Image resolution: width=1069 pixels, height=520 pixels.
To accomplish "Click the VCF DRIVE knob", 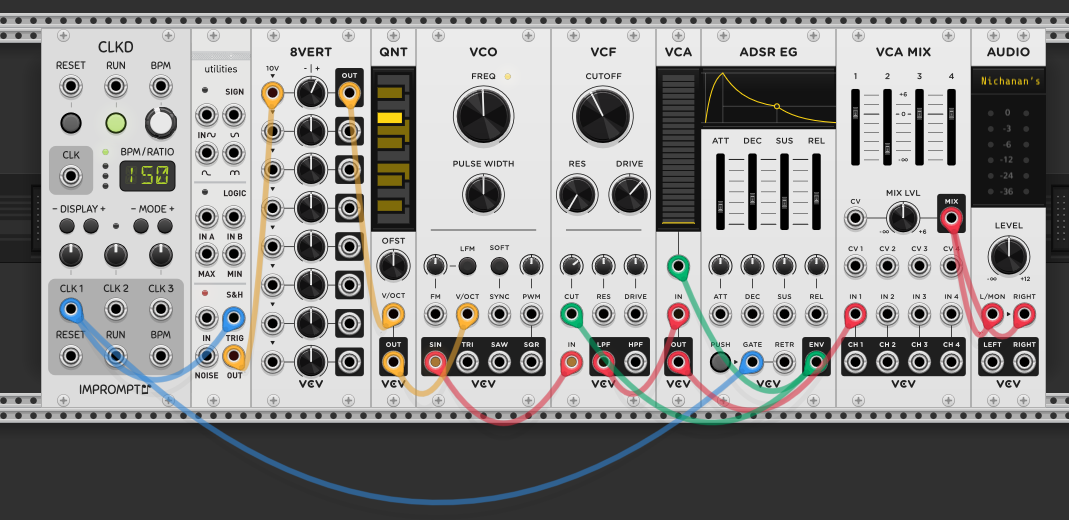I will [x=629, y=194].
